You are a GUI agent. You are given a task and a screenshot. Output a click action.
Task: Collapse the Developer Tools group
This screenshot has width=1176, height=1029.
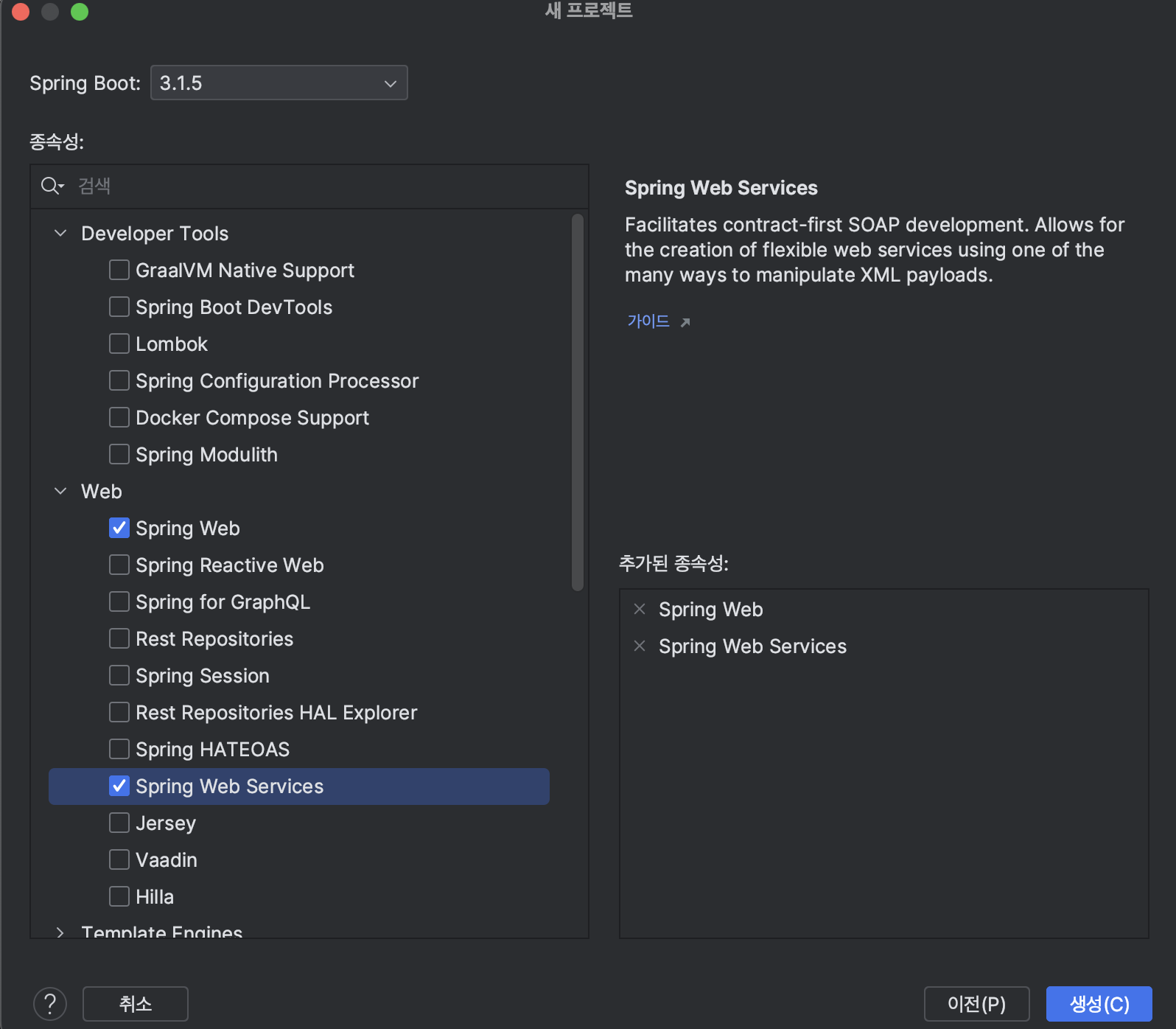[x=60, y=233]
